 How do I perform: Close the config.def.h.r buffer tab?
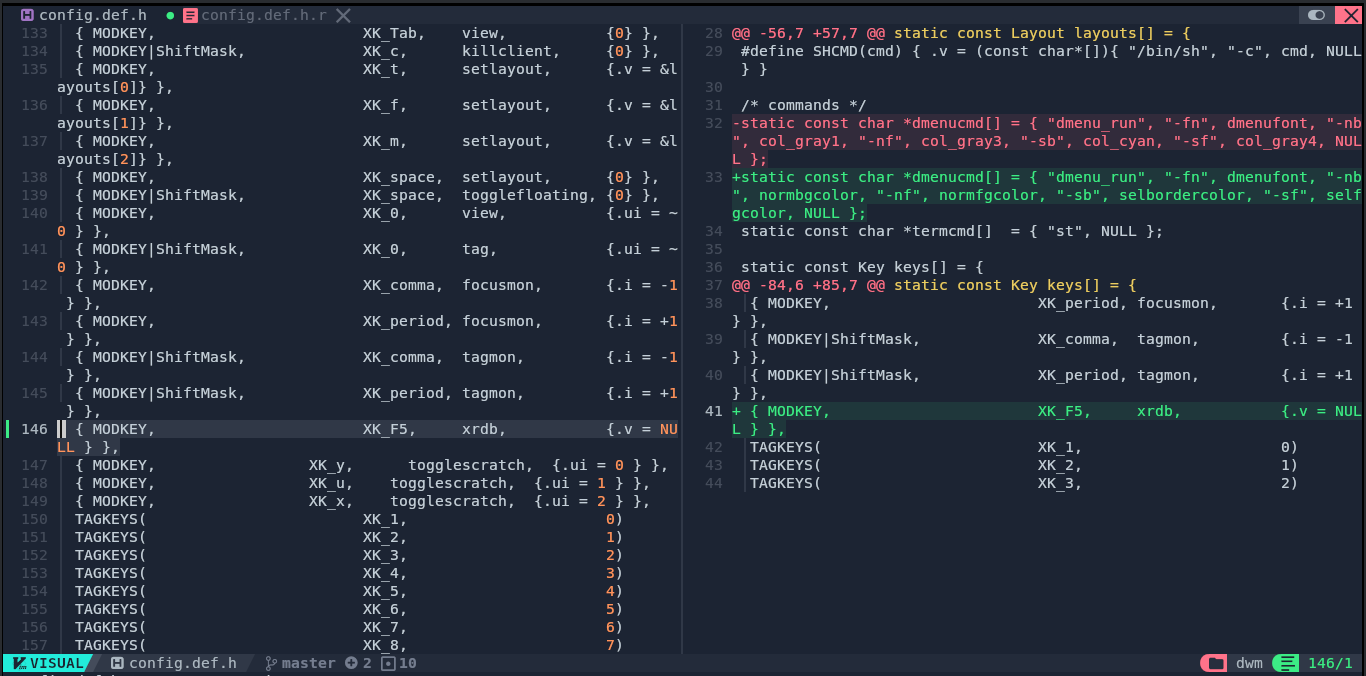coord(343,15)
